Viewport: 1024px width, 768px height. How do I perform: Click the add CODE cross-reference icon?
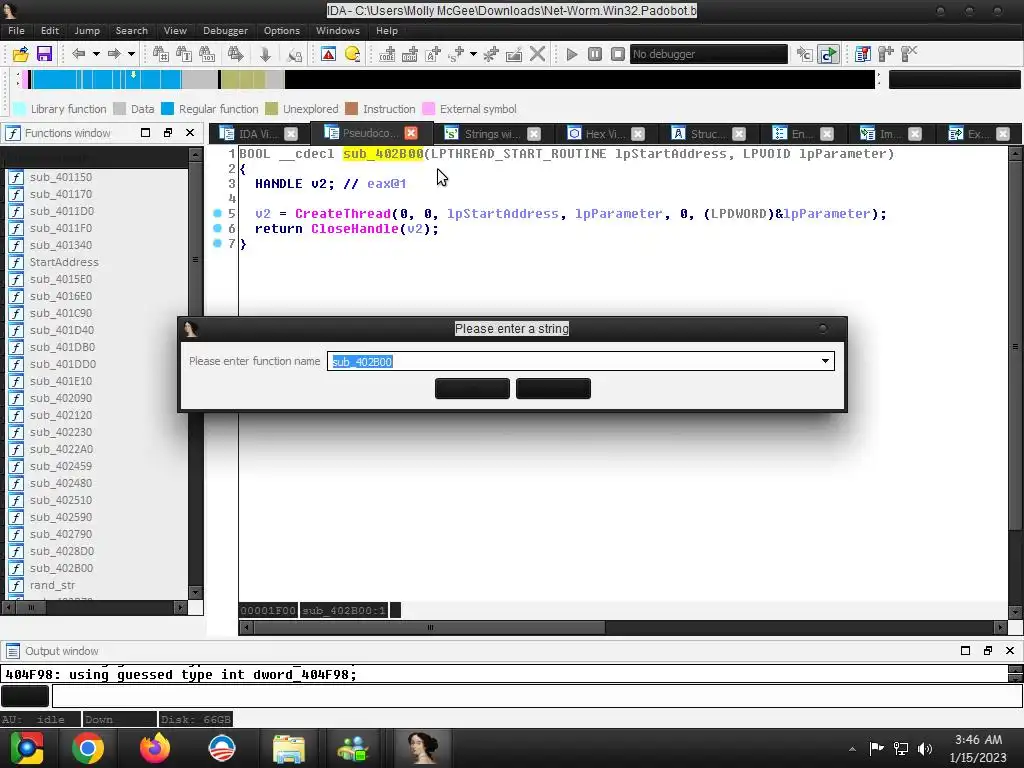coord(387,54)
